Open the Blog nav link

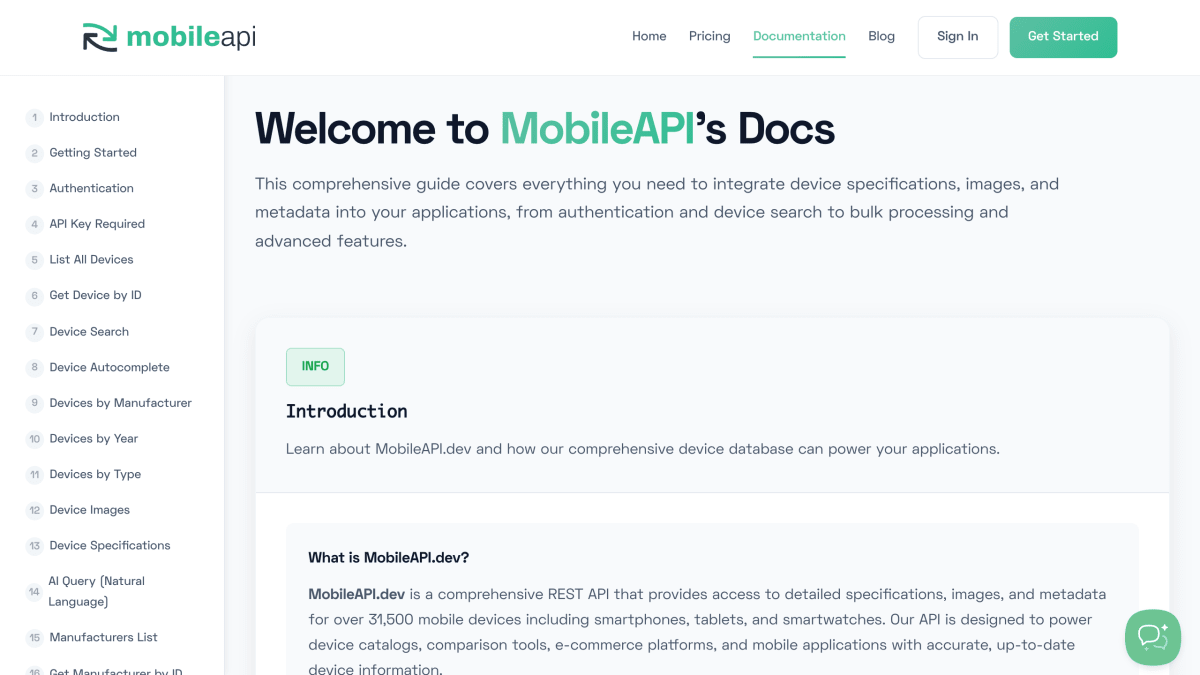(881, 36)
